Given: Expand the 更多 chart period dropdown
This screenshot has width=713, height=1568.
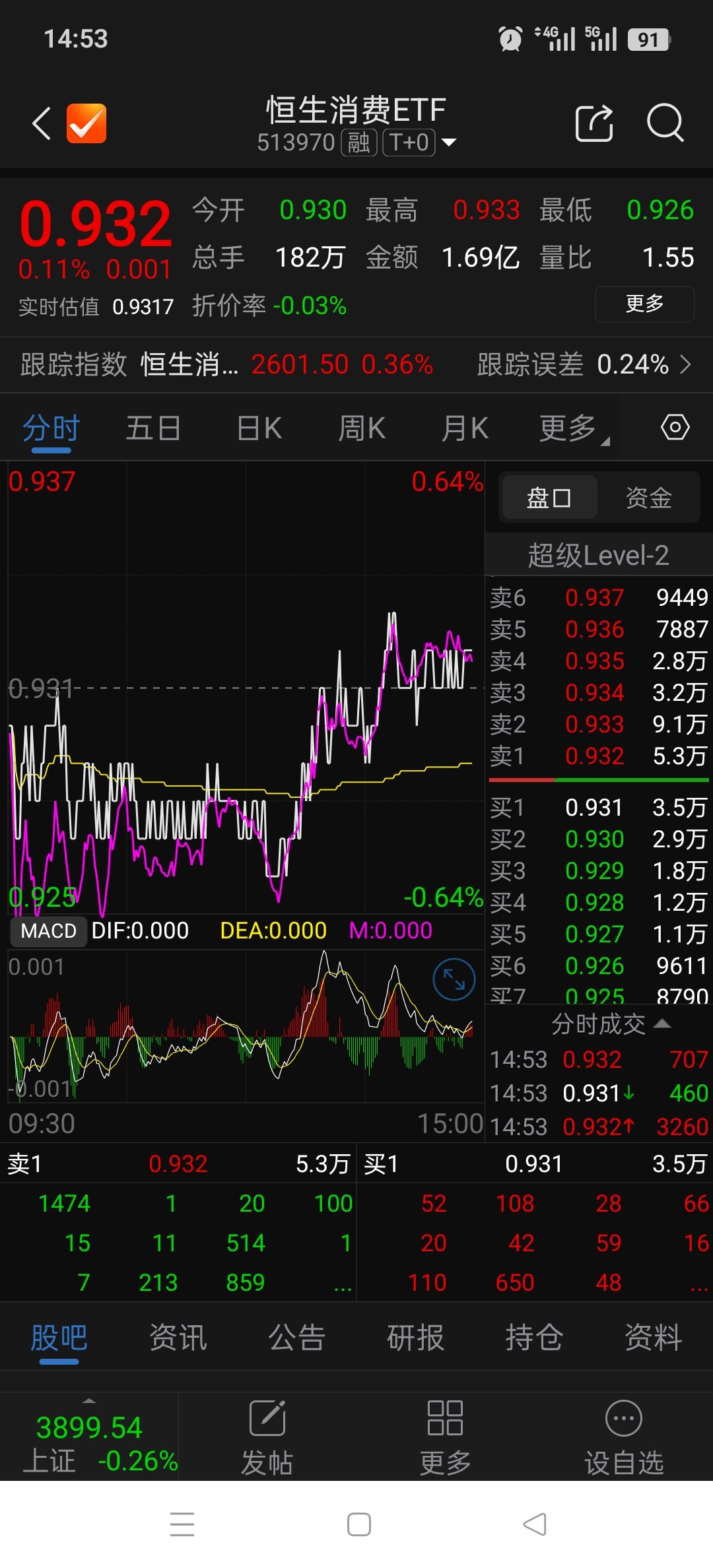Looking at the screenshot, I should click(574, 429).
